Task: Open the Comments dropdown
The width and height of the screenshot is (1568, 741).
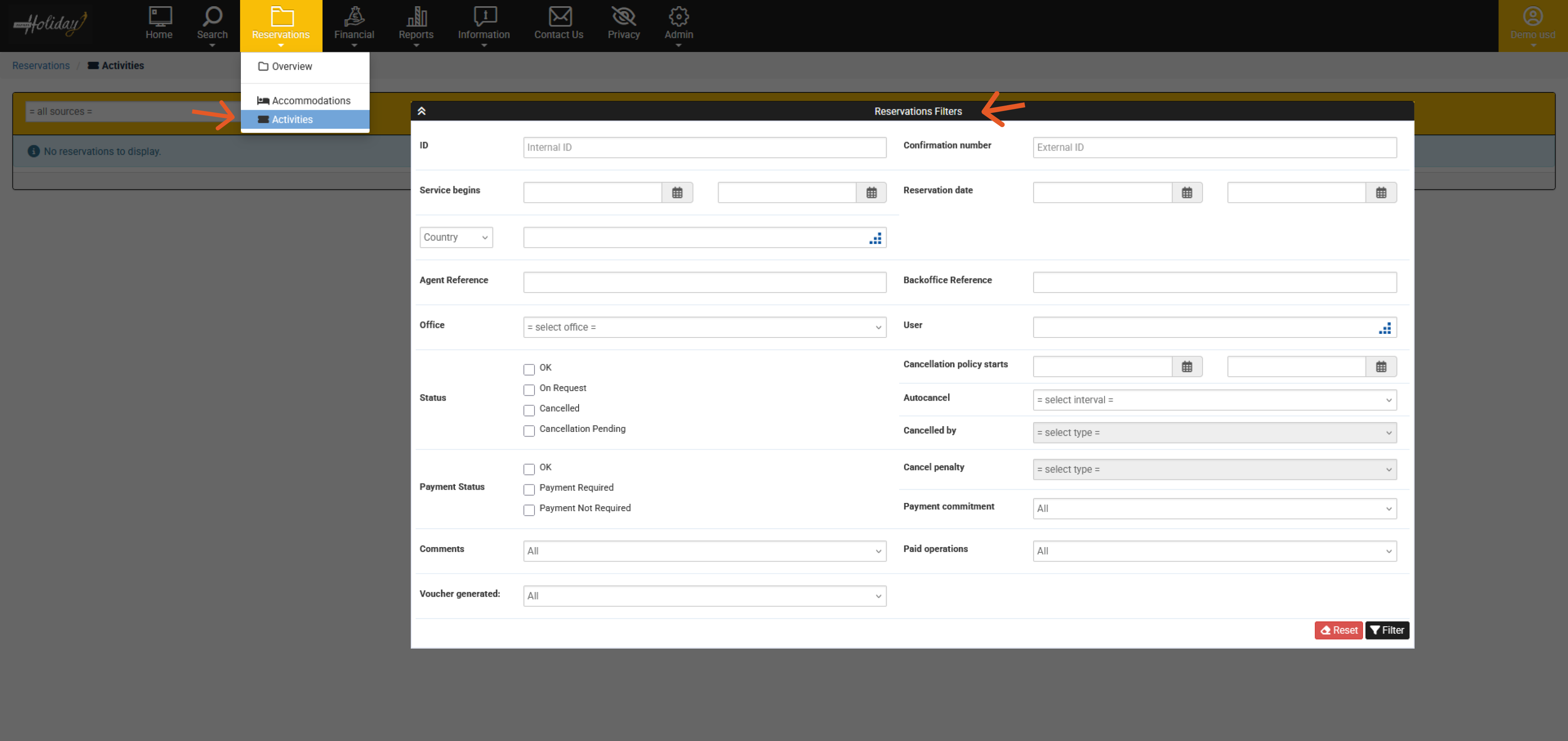Action: click(704, 552)
